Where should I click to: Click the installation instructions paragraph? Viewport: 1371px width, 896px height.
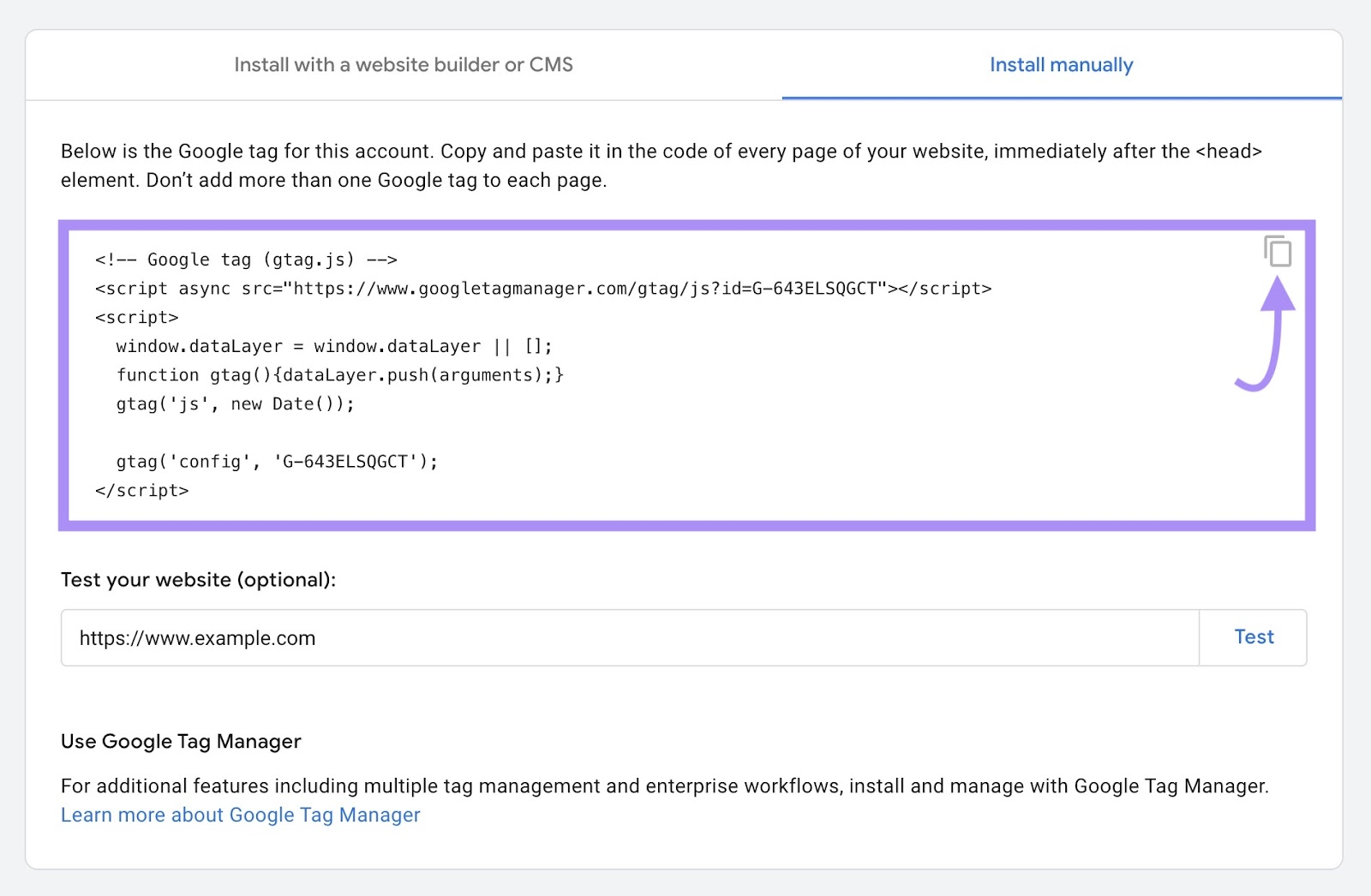point(660,165)
